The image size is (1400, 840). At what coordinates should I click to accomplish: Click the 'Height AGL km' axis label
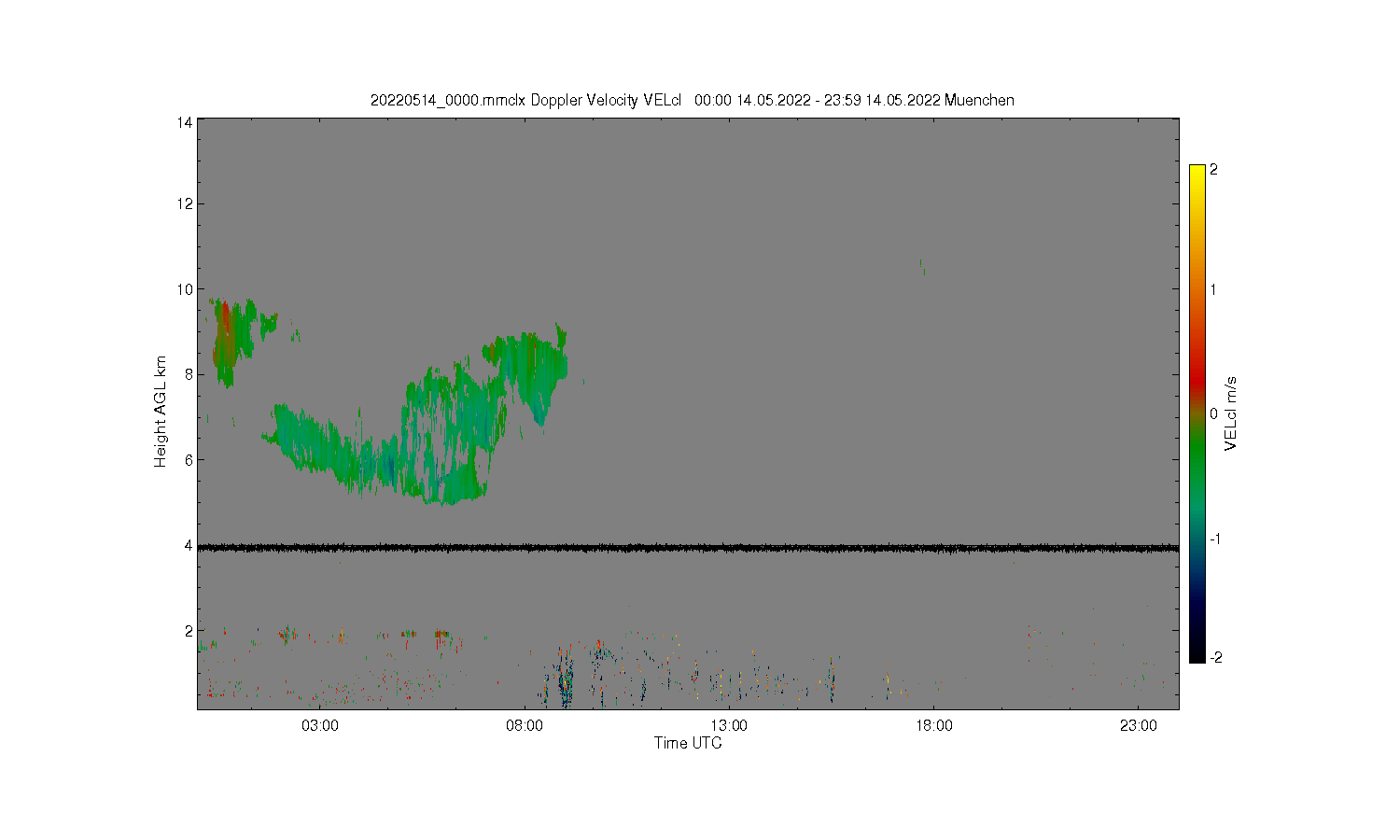[161, 412]
